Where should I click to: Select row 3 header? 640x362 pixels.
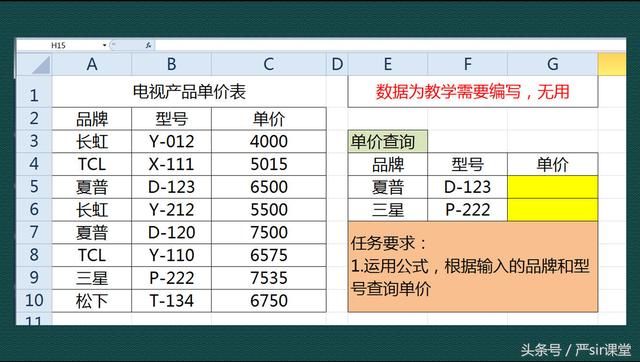pos(34,141)
